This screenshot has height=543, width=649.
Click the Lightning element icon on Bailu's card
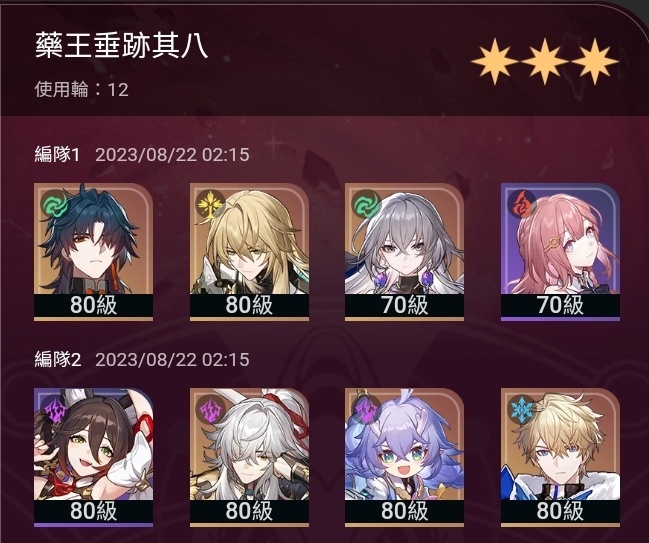point(367,409)
